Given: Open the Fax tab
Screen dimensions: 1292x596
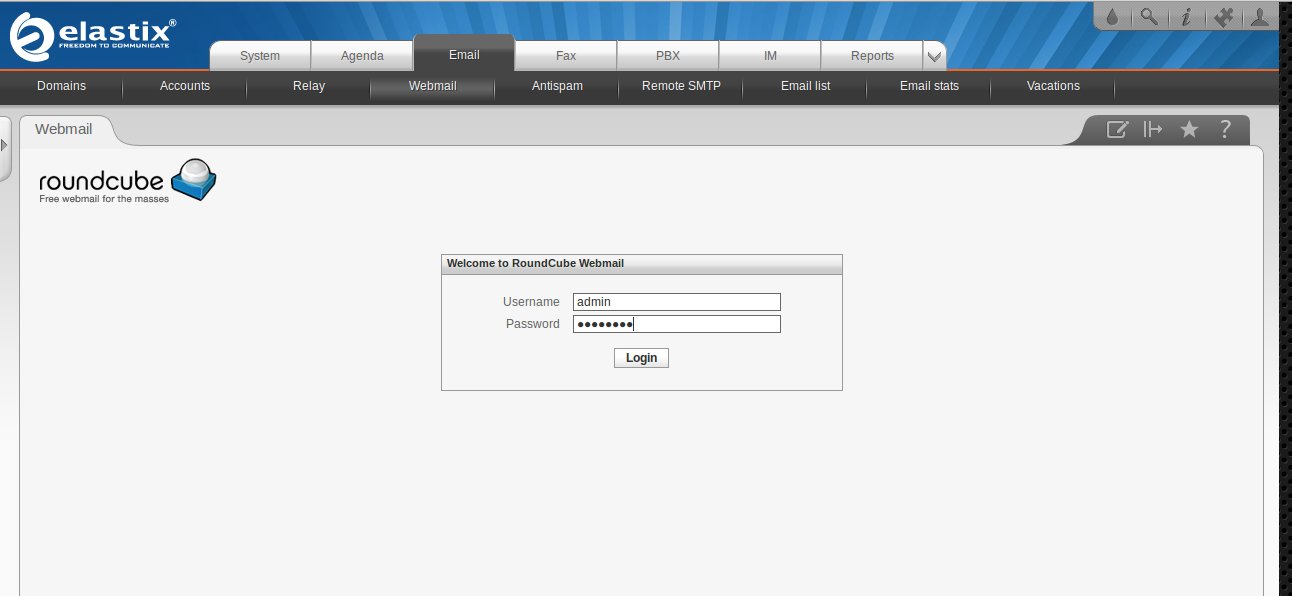Looking at the screenshot, I should click(566, 56).
